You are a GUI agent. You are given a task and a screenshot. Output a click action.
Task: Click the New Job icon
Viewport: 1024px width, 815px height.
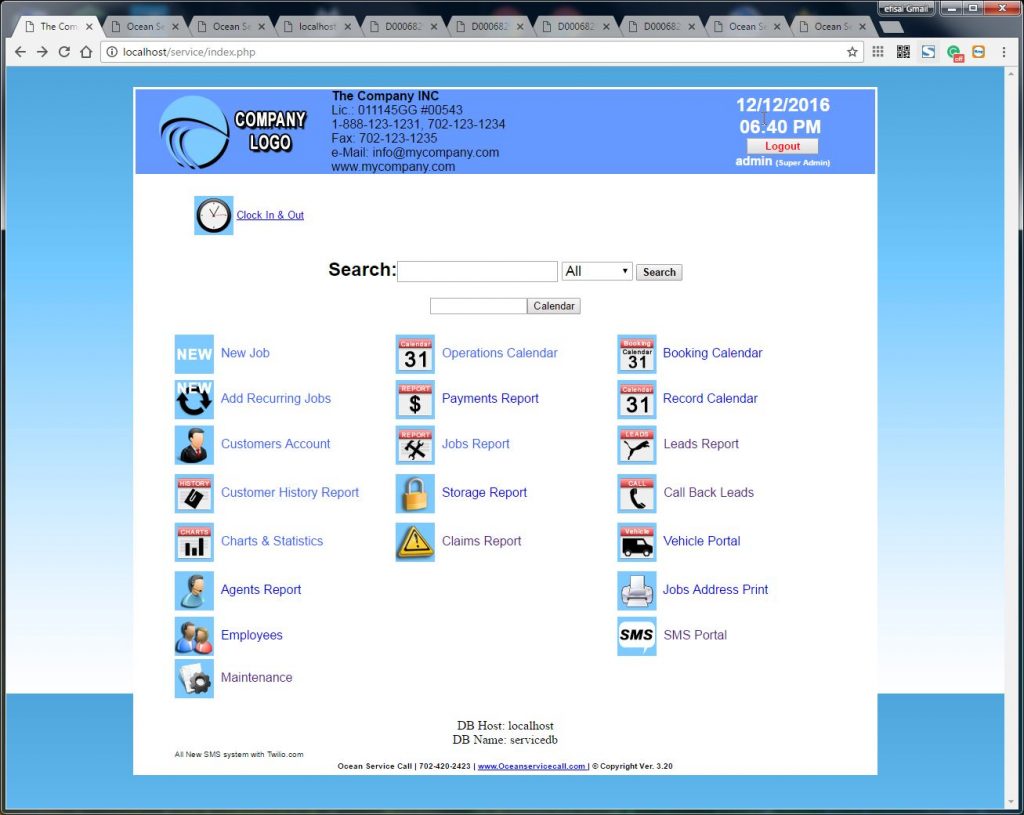pos(194,354)
